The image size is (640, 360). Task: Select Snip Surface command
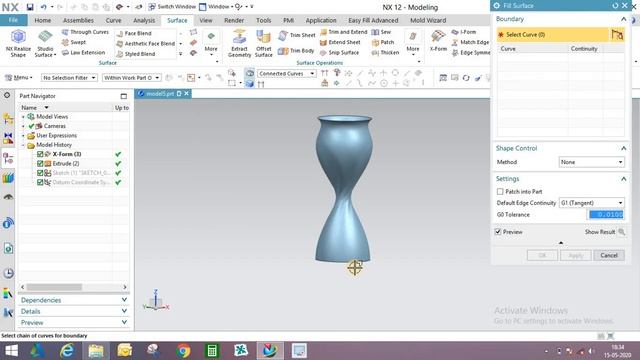coord(340,53)
